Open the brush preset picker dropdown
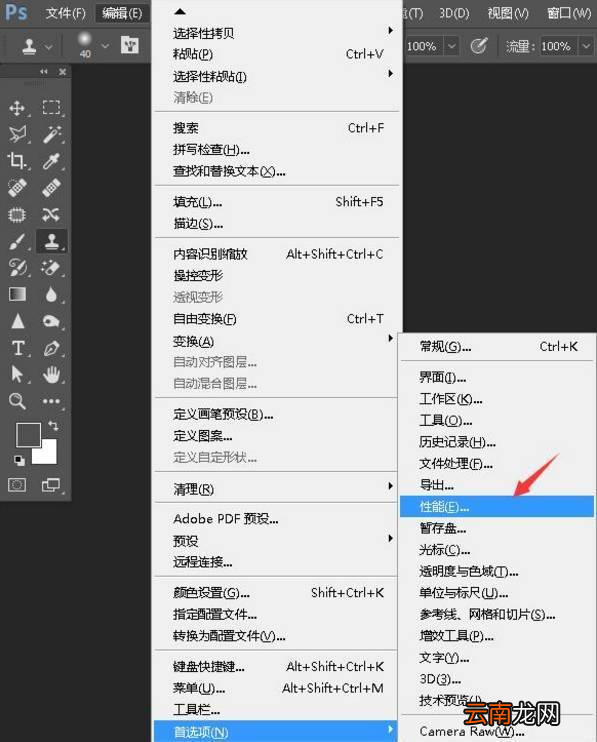Screen dimensions: 597x742 point(105,46)
